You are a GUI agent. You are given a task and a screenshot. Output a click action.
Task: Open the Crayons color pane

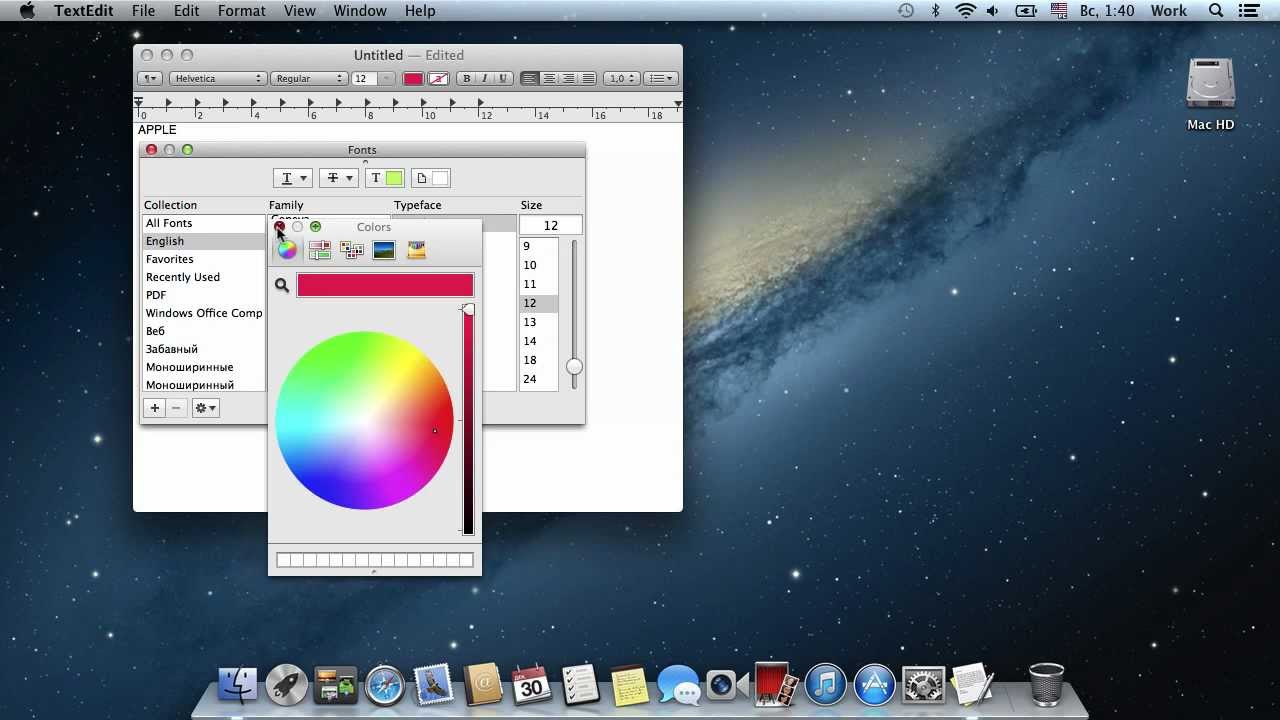tap(416, 250)
